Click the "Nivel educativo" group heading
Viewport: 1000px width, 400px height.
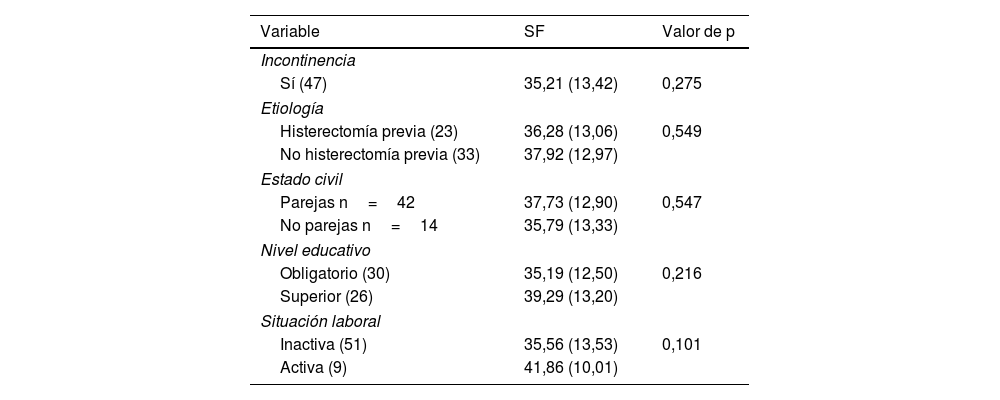(x=315, y=250)
